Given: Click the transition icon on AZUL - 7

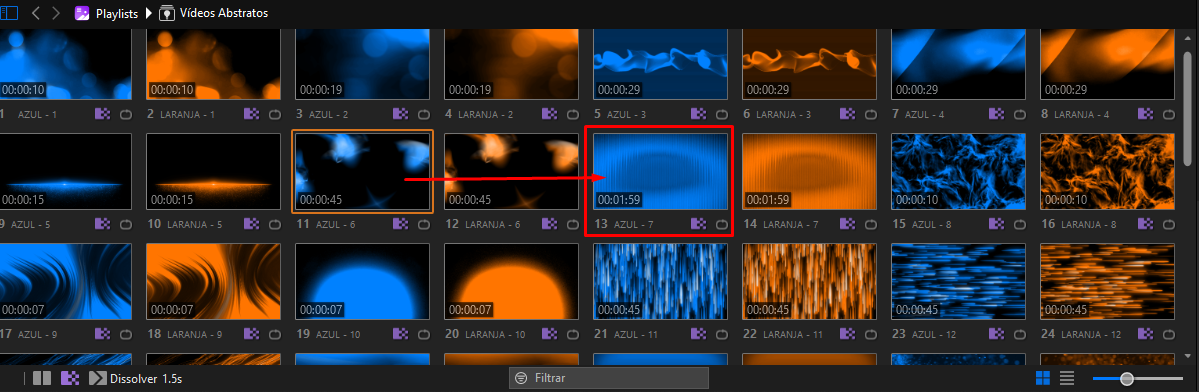Looking at the screenshot, I should pos(698,224).
